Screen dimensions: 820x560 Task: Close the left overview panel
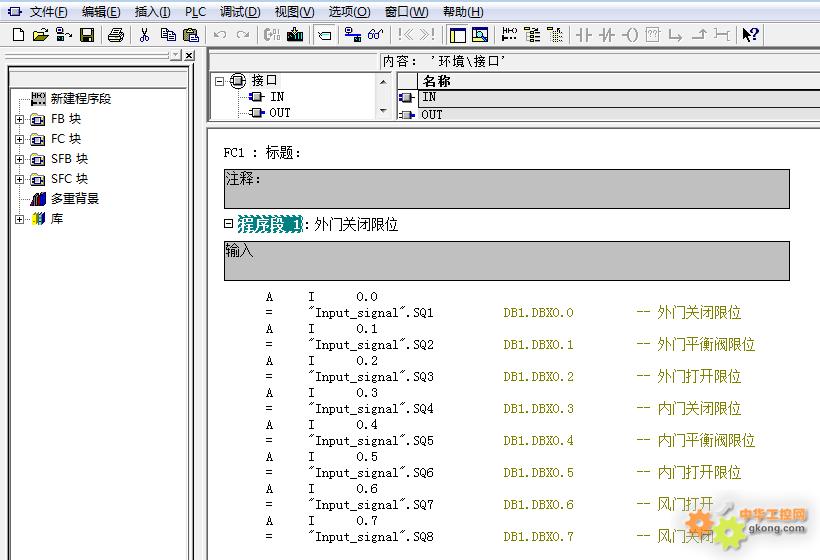189,55
